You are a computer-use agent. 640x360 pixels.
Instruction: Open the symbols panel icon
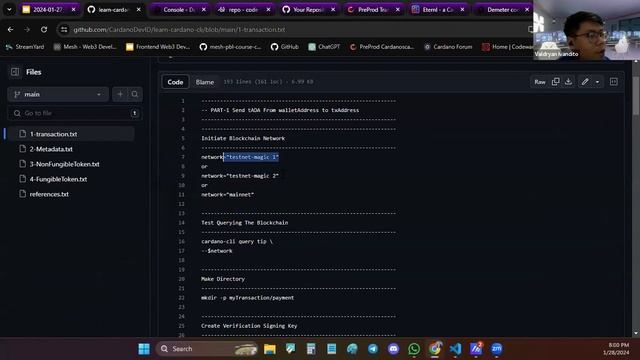[613, 82]
